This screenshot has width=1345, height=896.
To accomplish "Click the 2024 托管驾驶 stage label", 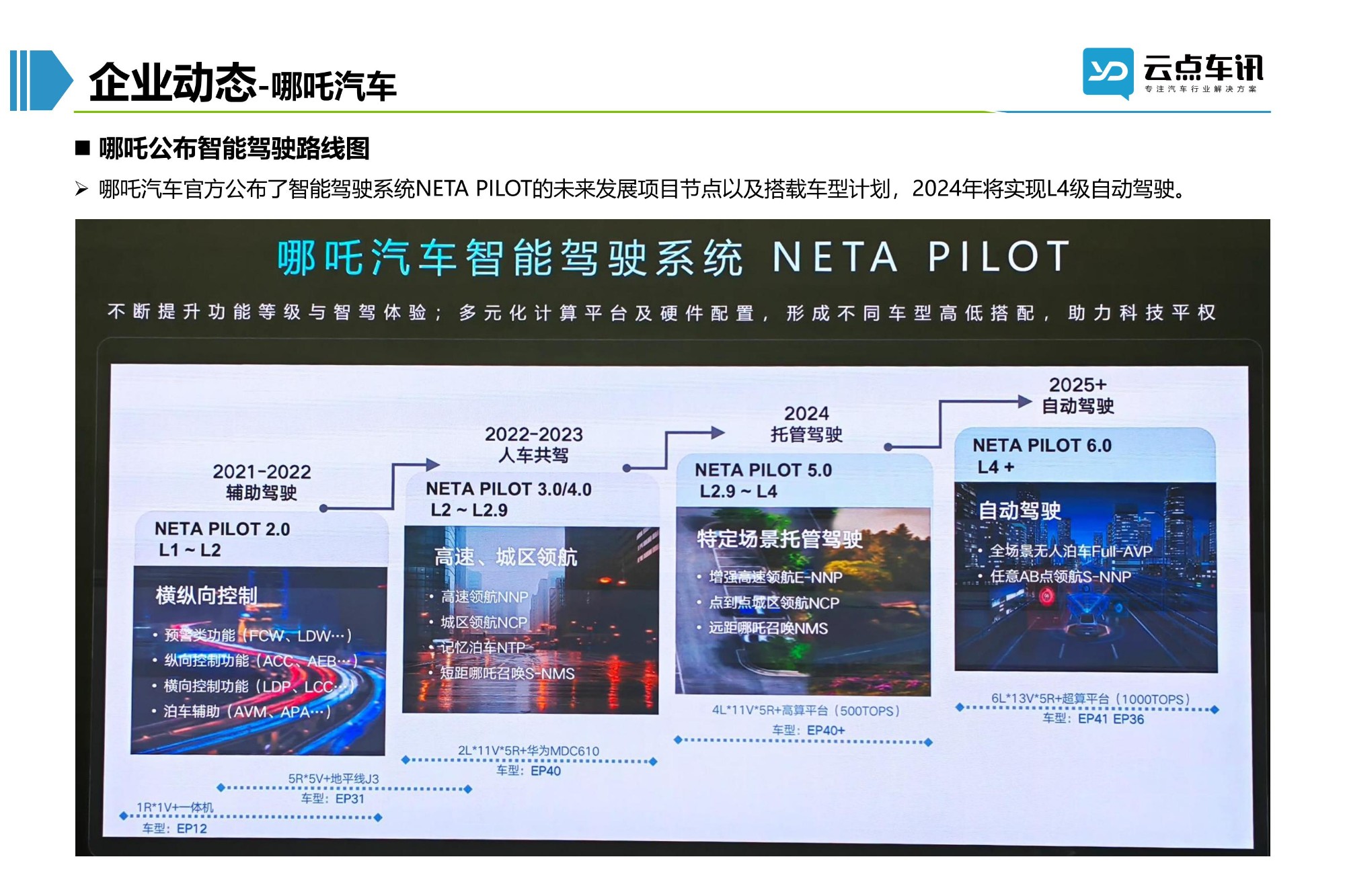I will [x=806, y=423].
